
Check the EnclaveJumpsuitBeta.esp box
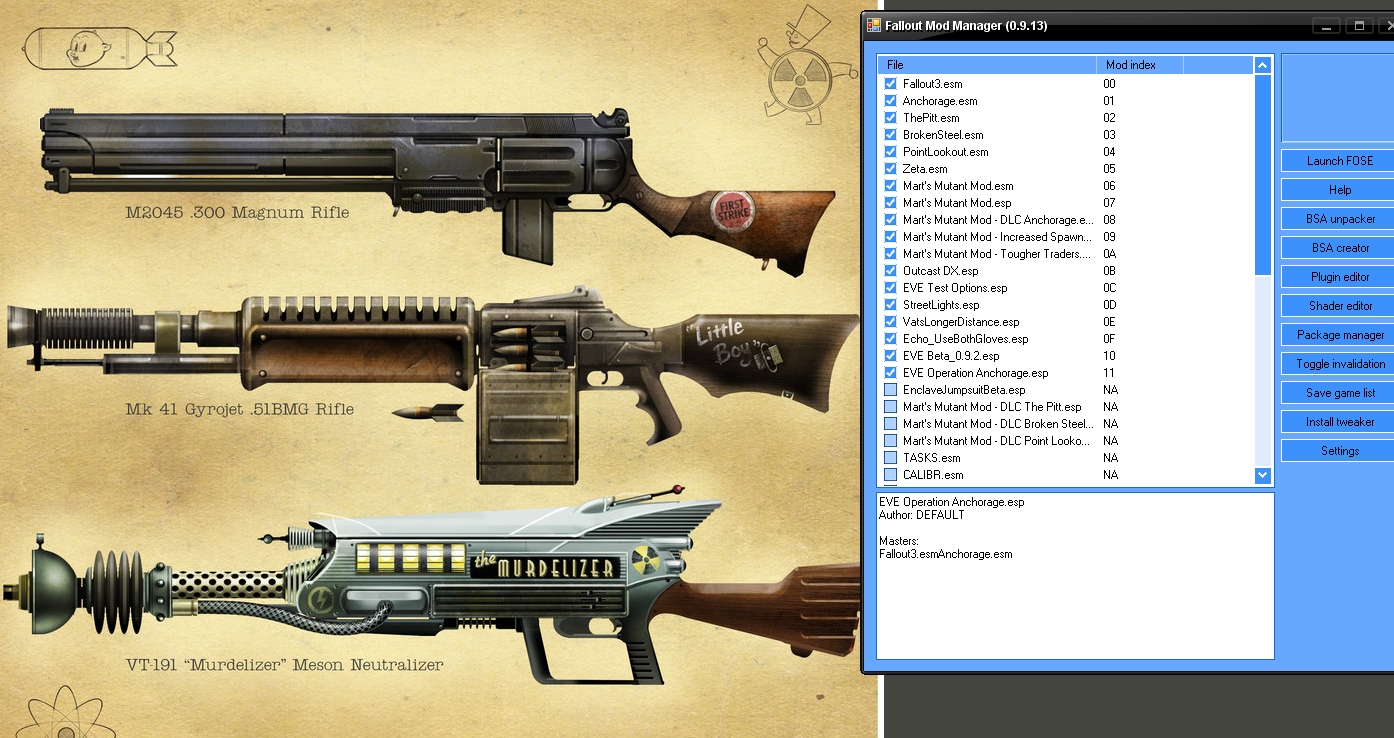[x=890, y=390]
